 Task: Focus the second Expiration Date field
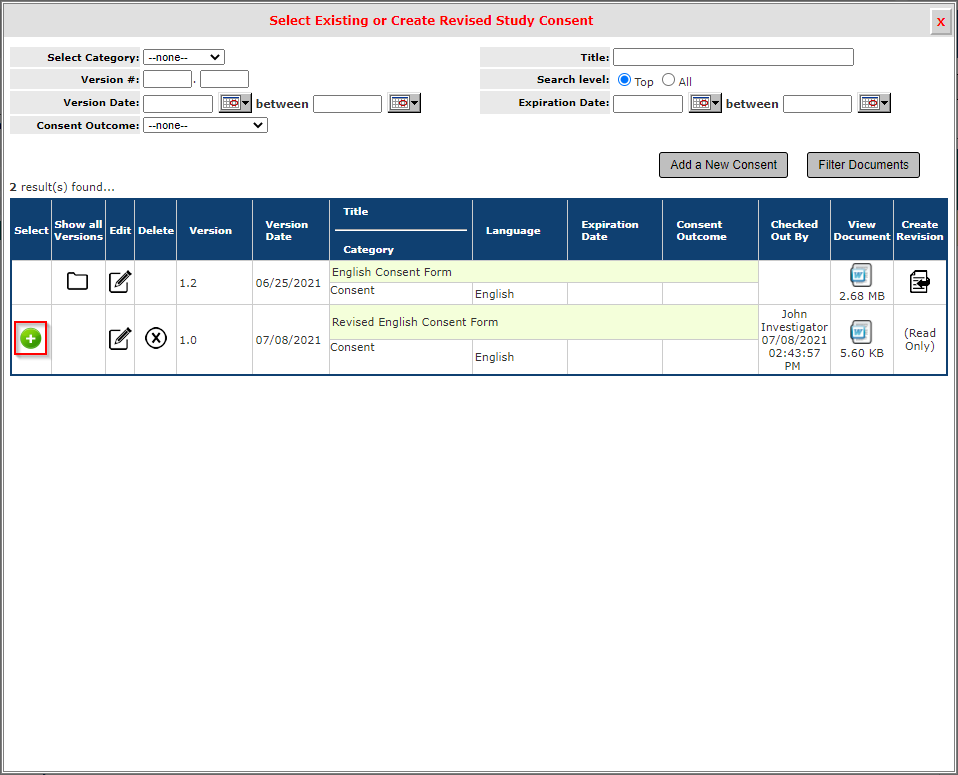[x=817, y=104]
